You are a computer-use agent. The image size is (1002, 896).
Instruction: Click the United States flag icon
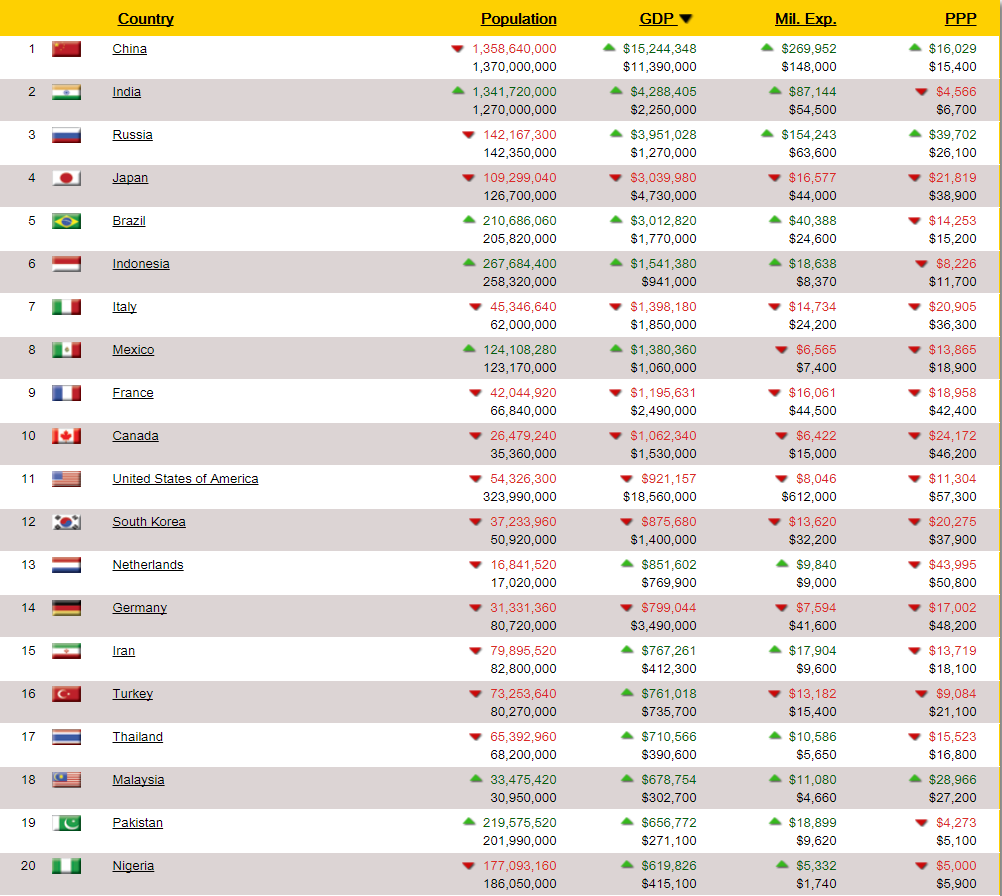pos(66,479)
